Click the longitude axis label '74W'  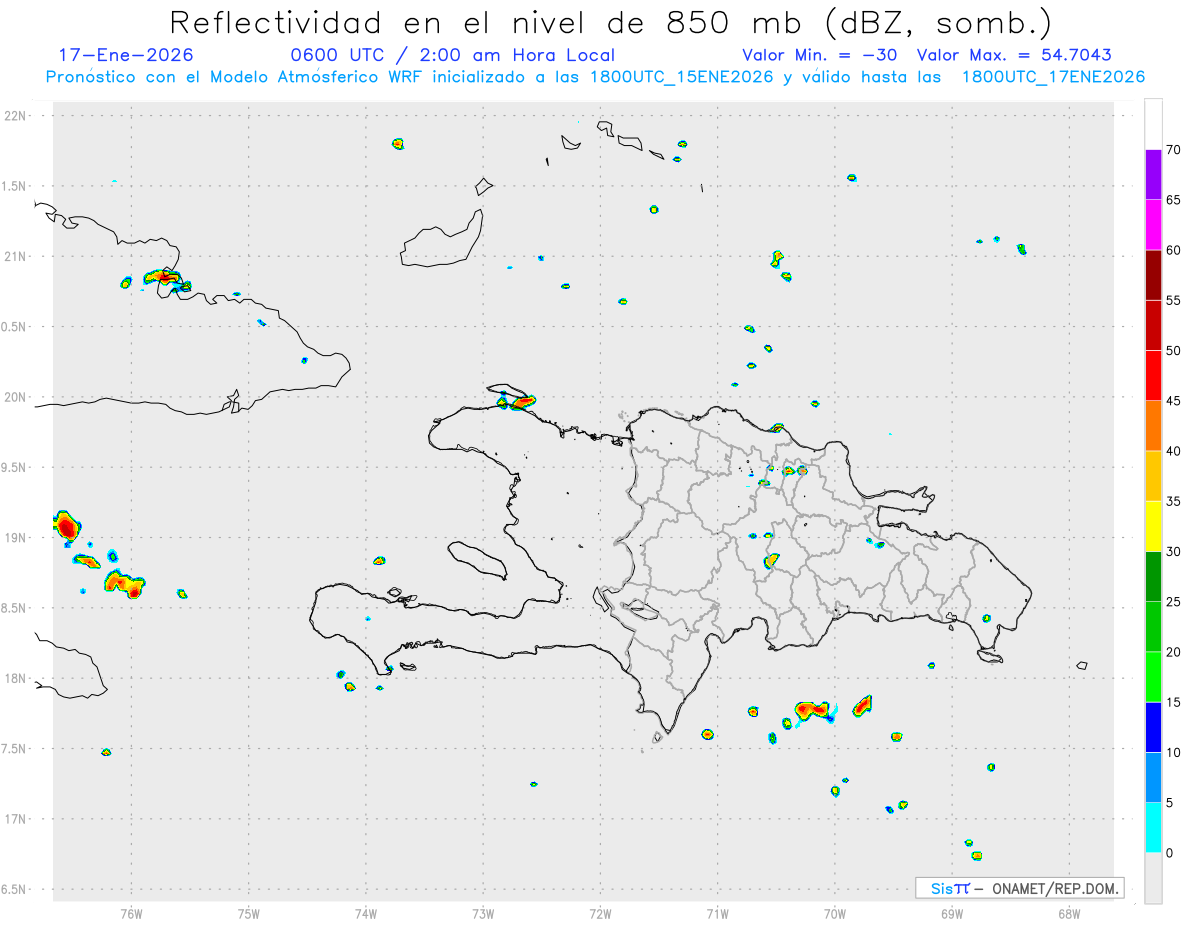pos(366,913)
